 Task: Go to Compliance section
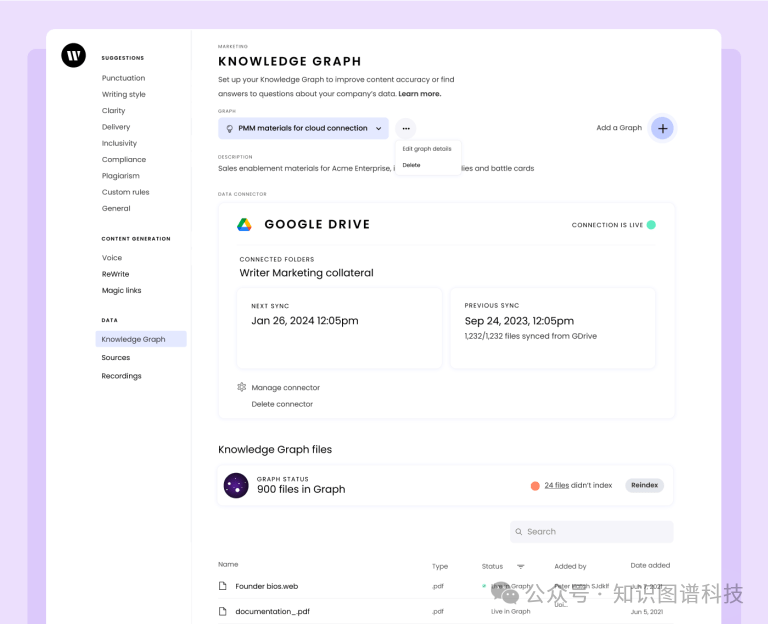coord(123,159)
